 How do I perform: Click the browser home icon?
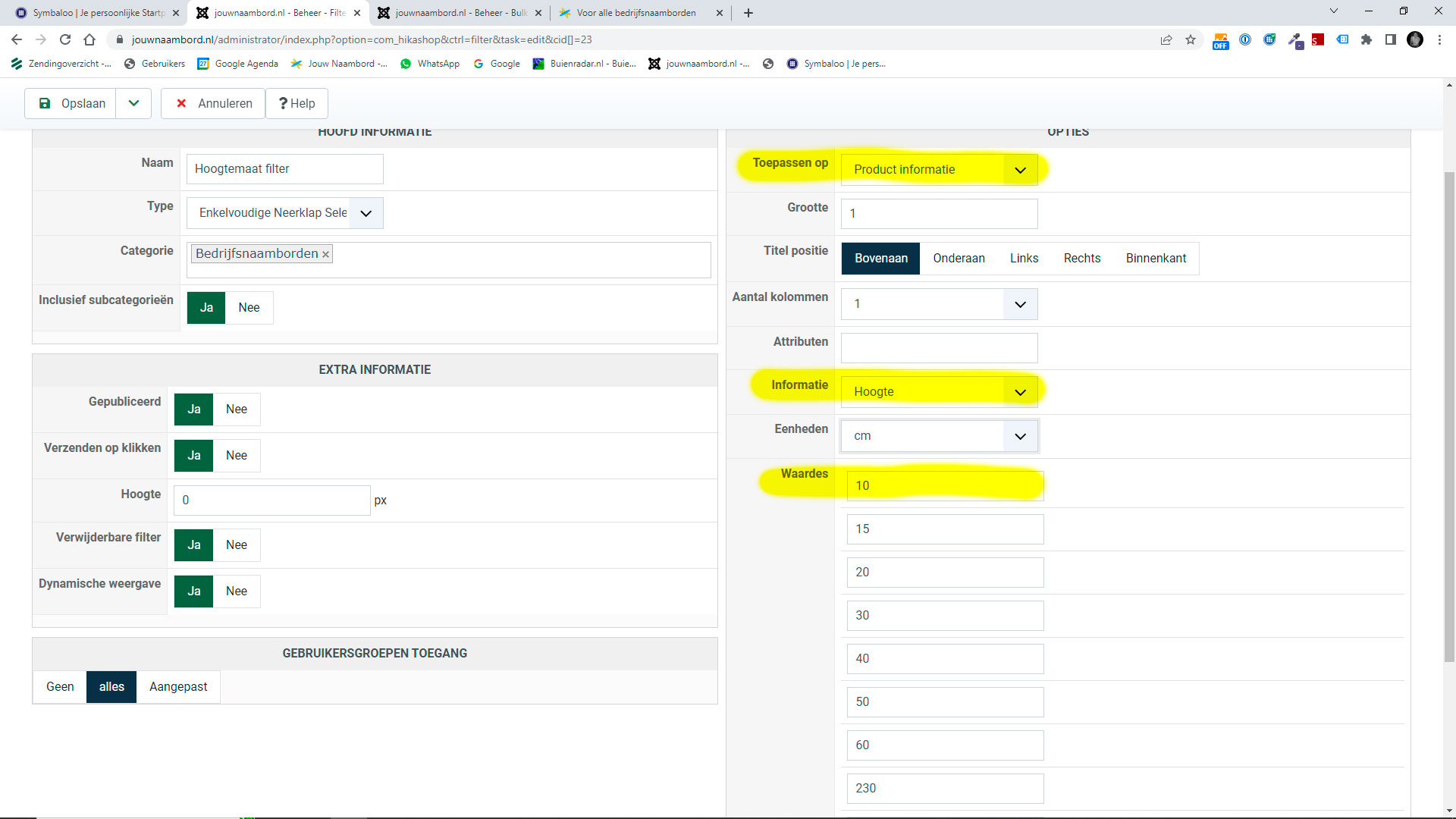(x=89, y=39)
